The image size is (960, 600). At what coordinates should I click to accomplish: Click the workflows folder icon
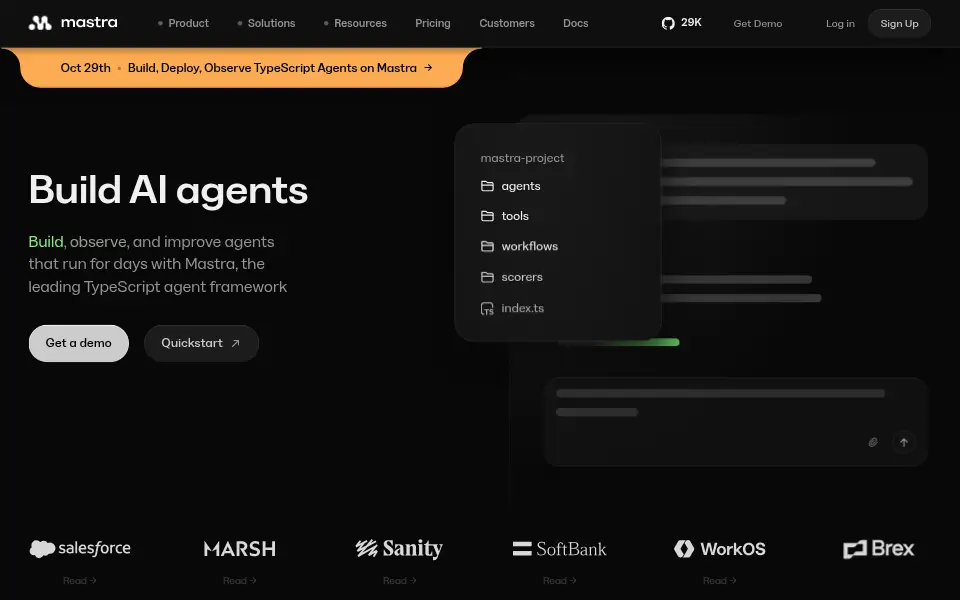coord(487,246)
